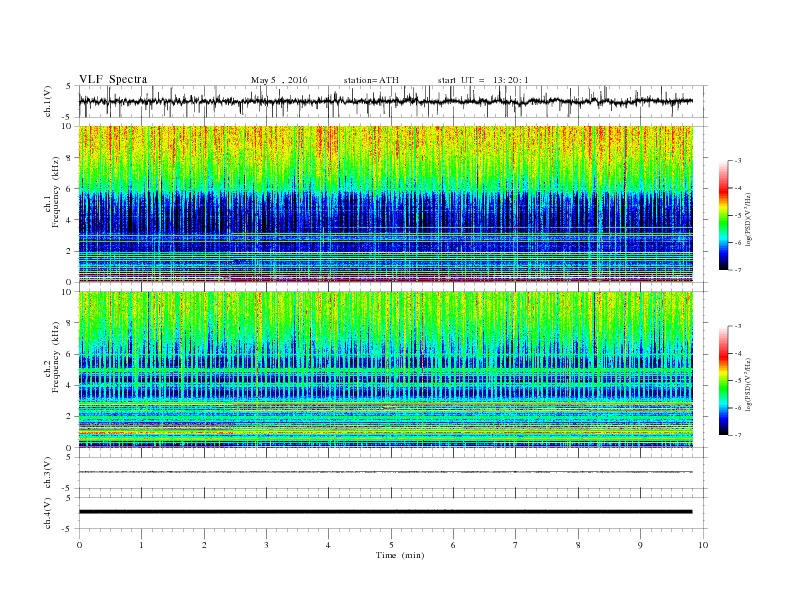Screen dimensions: 792x612
Task: Click the "9" tick on time axis
Action: point(640,545)
